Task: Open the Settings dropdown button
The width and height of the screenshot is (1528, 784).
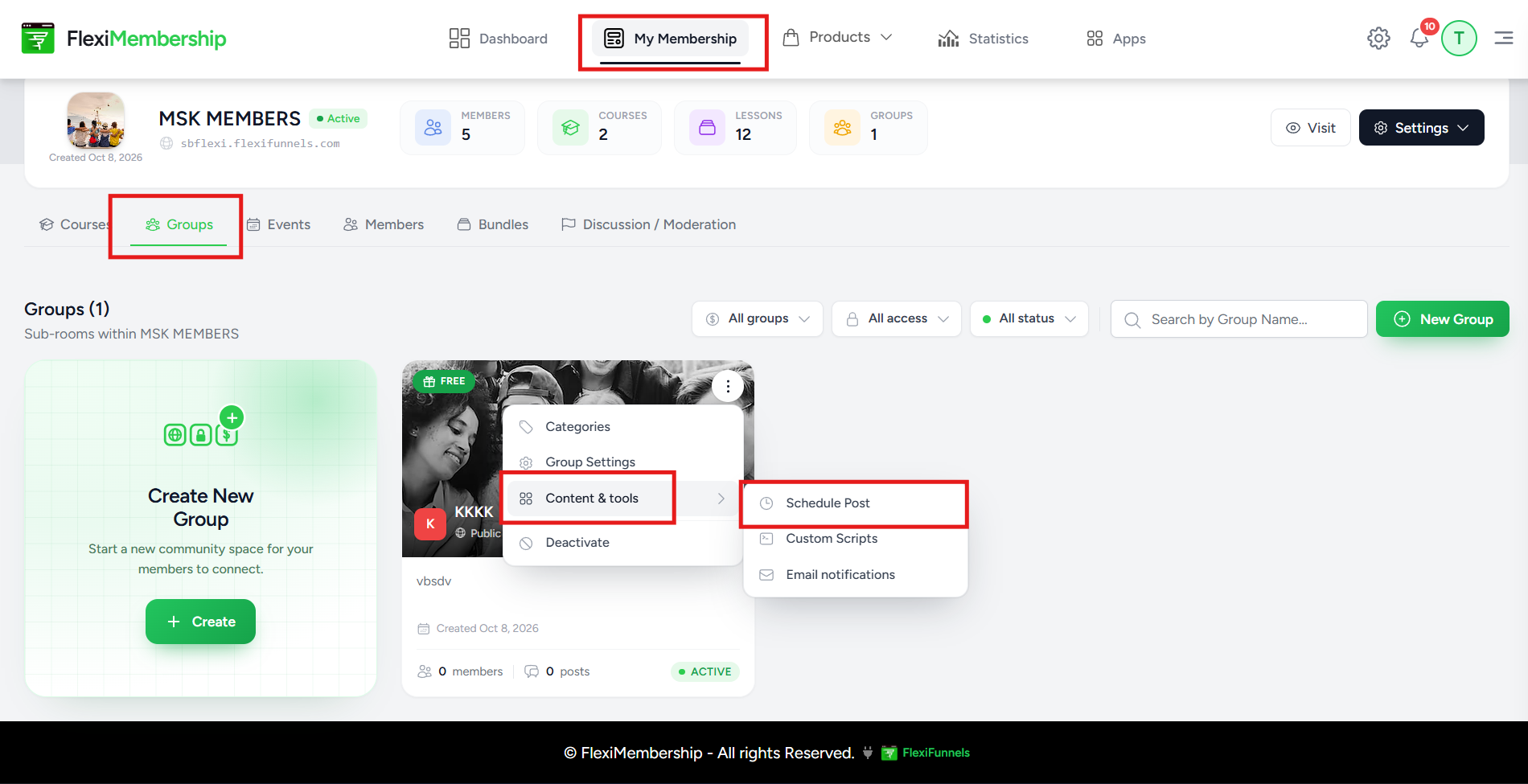Action: 1421,128
